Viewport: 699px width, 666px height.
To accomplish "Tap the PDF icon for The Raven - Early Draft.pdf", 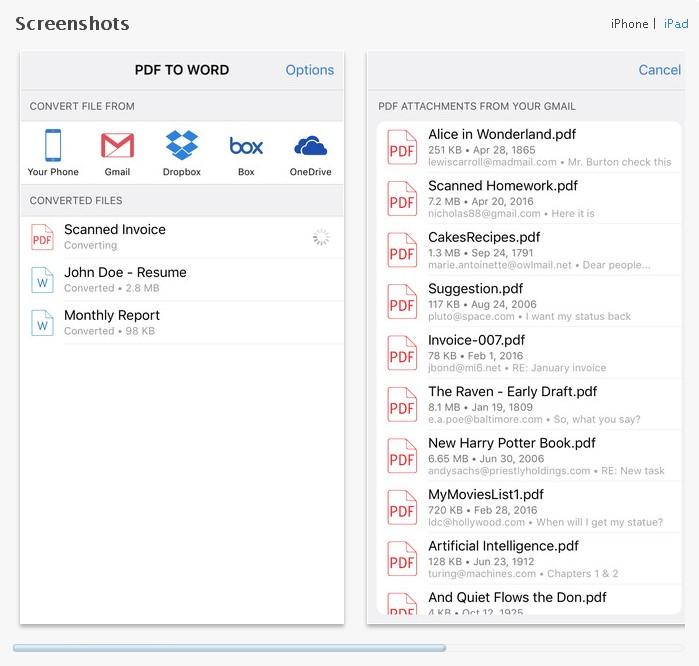I will point(402,404).
